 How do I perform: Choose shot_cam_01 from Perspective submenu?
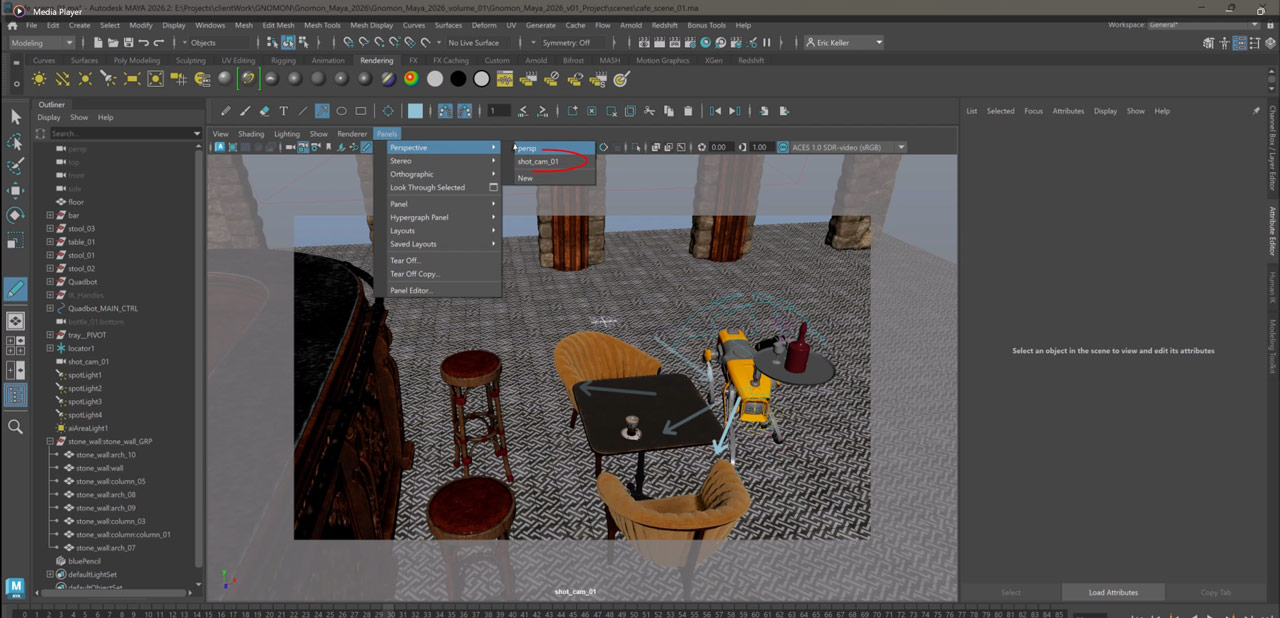pyautogui.click(x=538, y=162)
